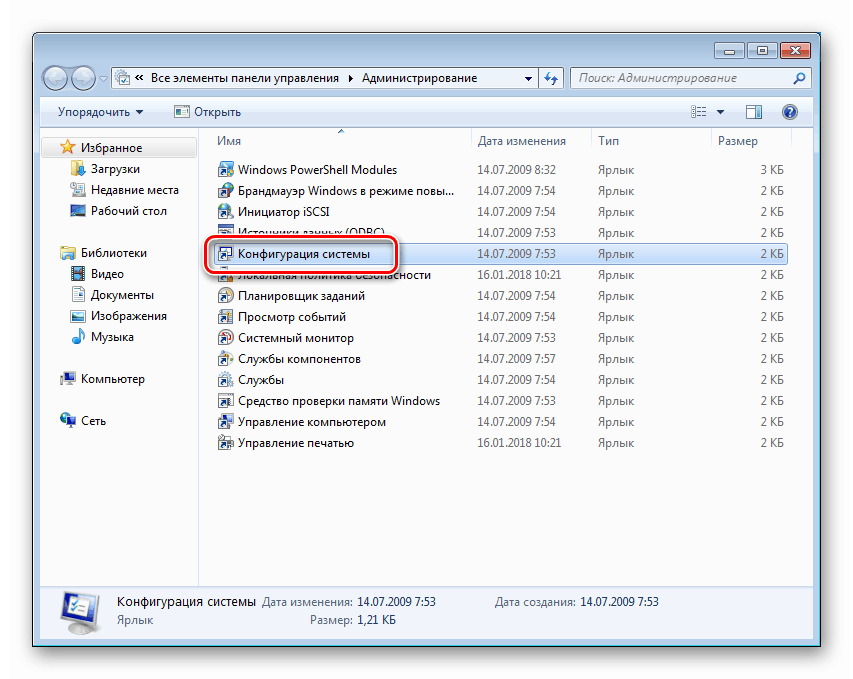Expand the breadcrumb arrow before Администрирование
Image resolution: width=853 pixels, height=679 pixels.
click(350, 78)
